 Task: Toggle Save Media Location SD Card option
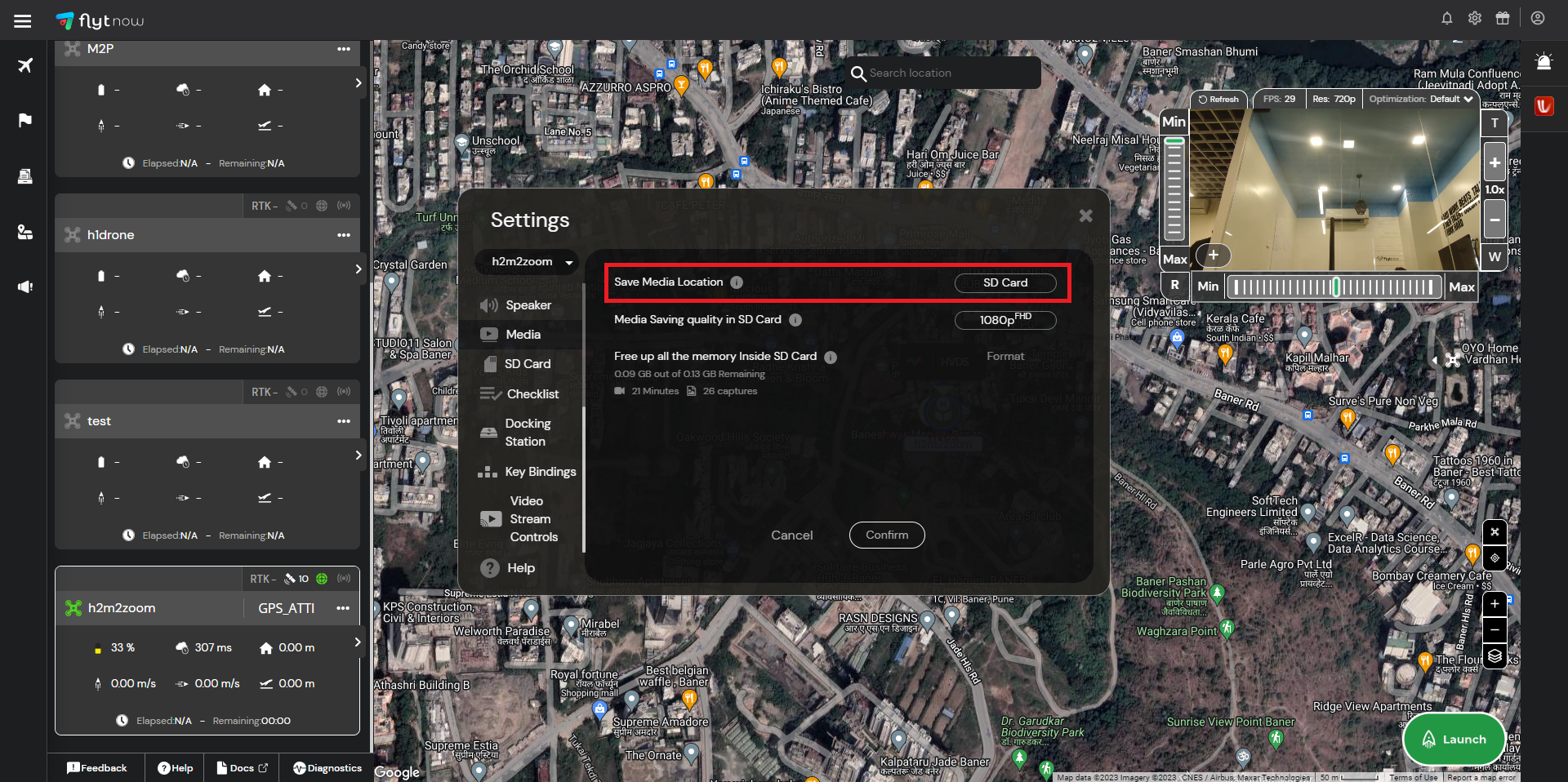[x=1004, y=282]
